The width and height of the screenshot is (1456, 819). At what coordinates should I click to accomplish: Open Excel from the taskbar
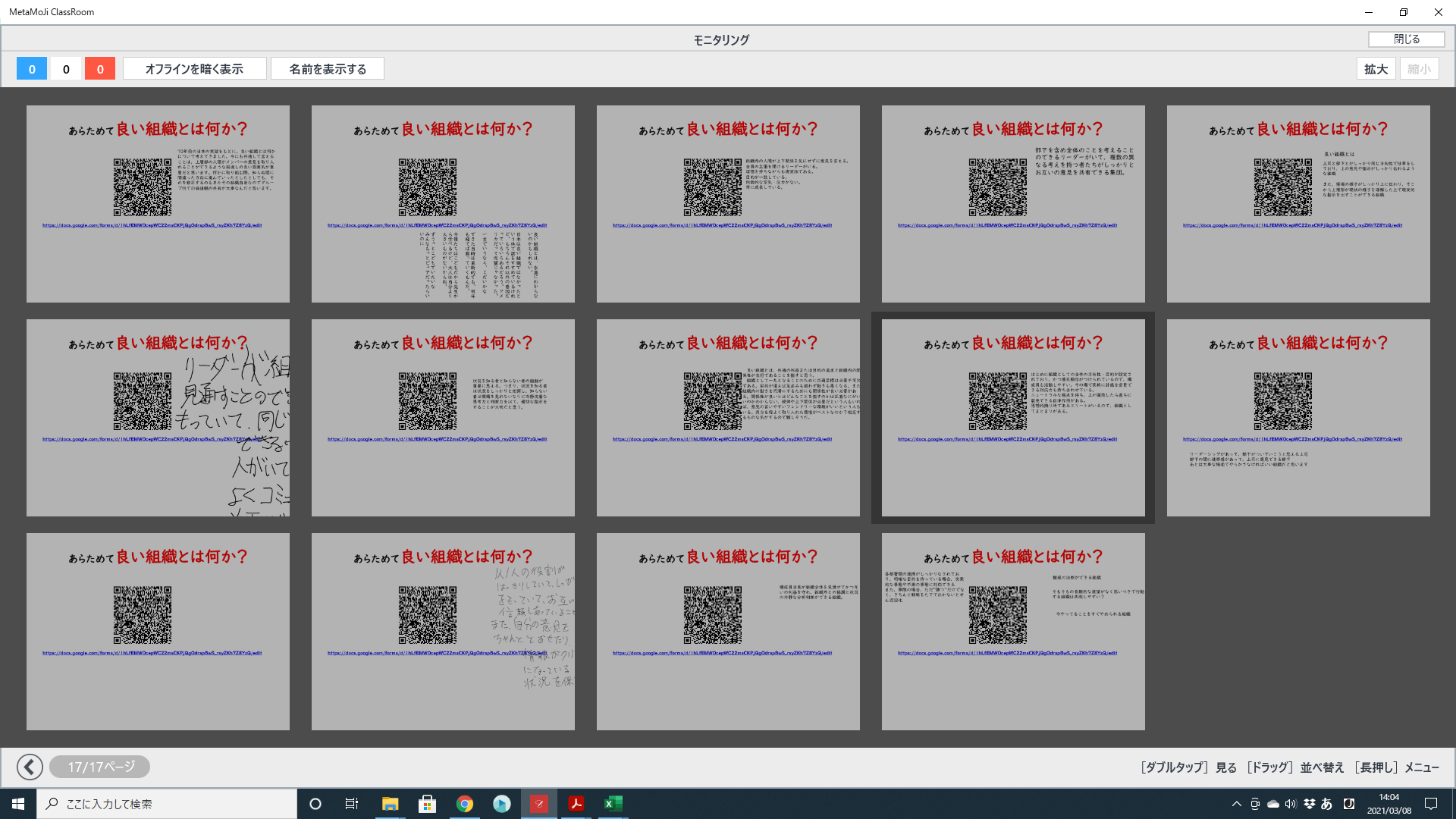coord(613,804)
